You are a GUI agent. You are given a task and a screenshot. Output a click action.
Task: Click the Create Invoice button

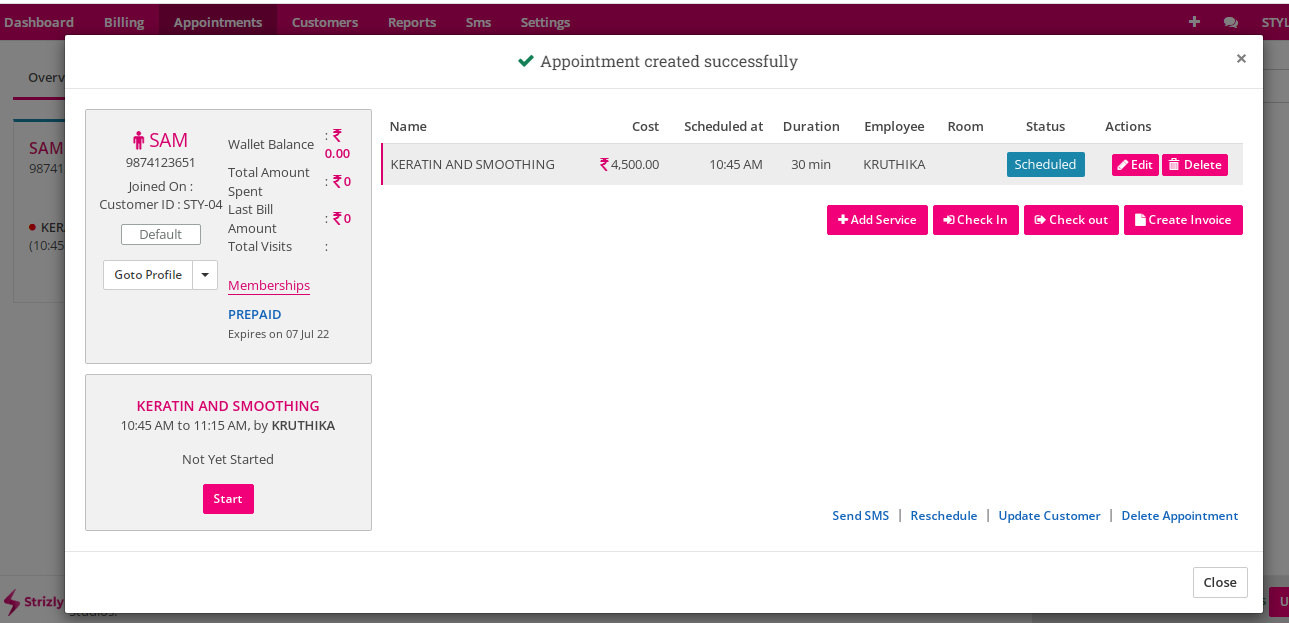[x=1183, y=220]
